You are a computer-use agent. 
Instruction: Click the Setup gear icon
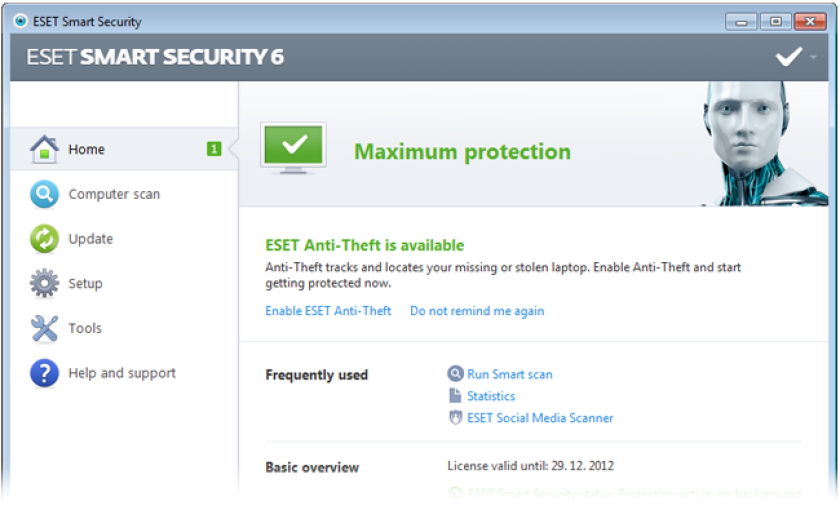tap(44, 283)
